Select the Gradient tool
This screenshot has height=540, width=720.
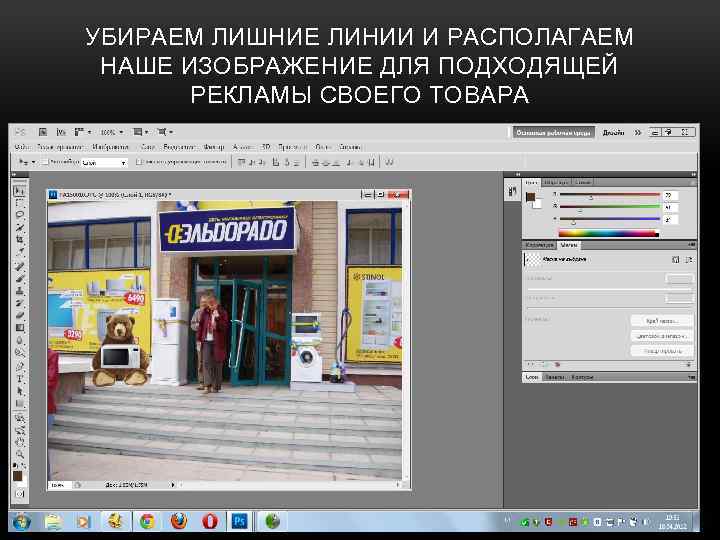[x=19, y=328]
